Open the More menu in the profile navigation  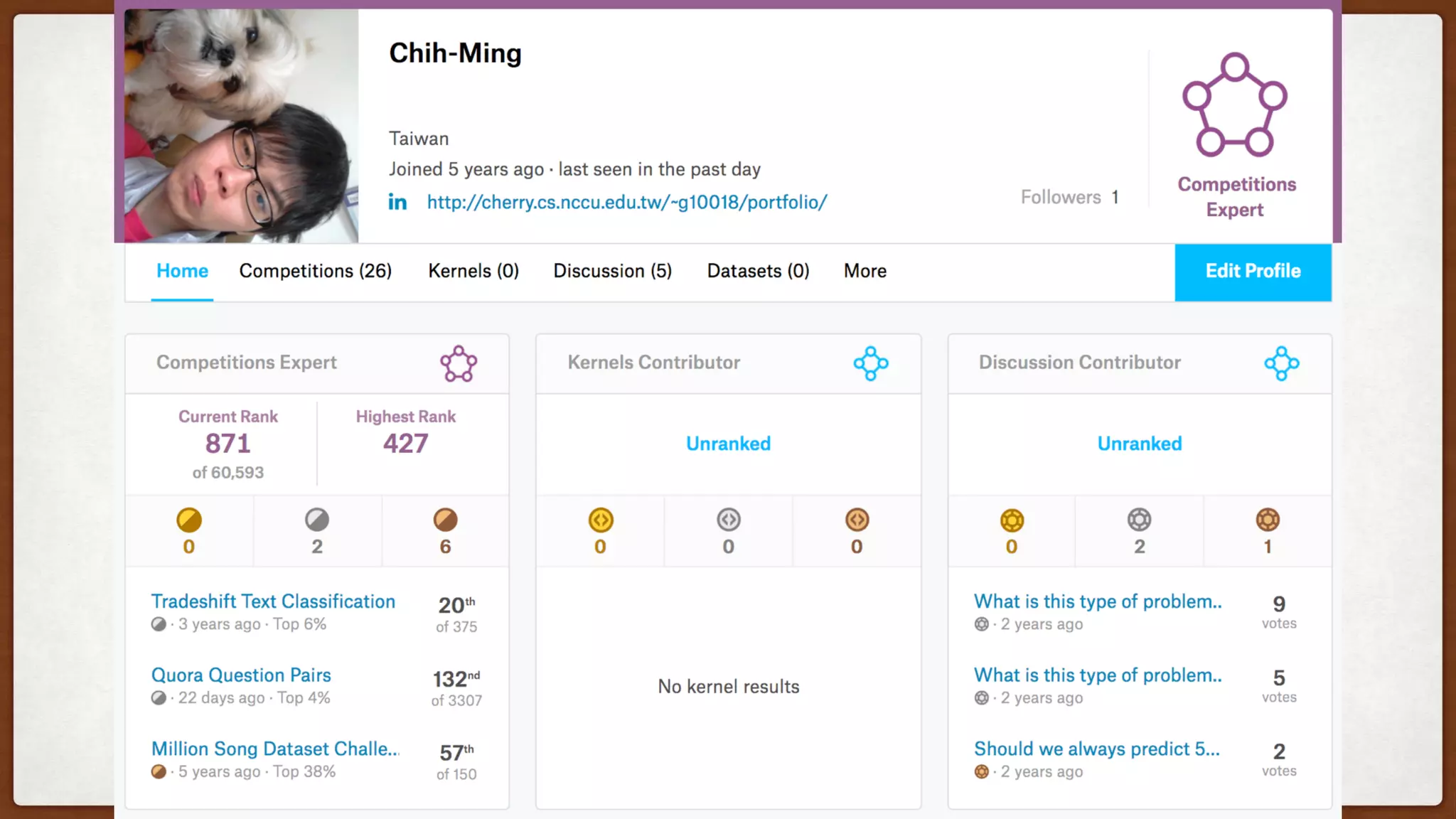[864, 271]
